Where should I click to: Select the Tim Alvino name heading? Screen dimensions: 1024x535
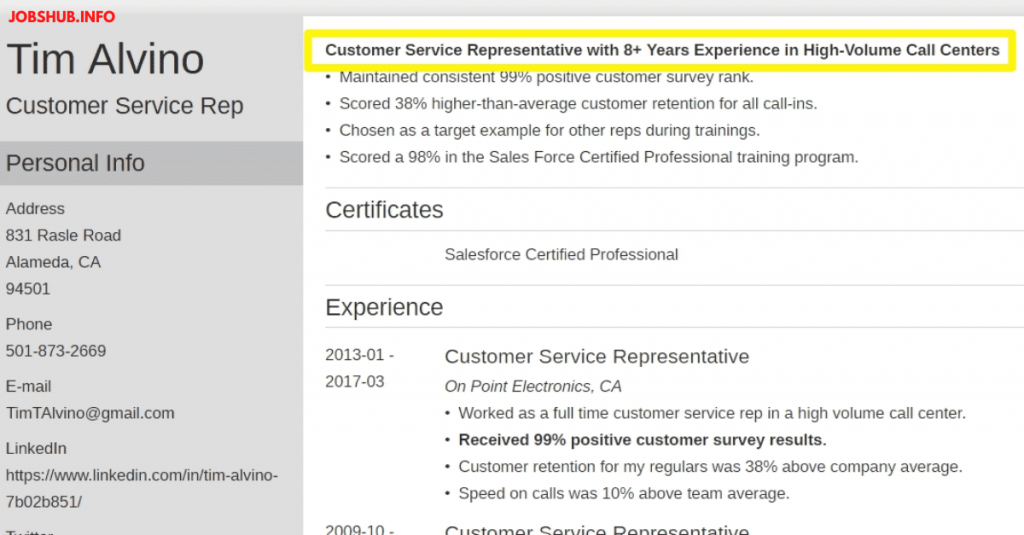point(105,60)
